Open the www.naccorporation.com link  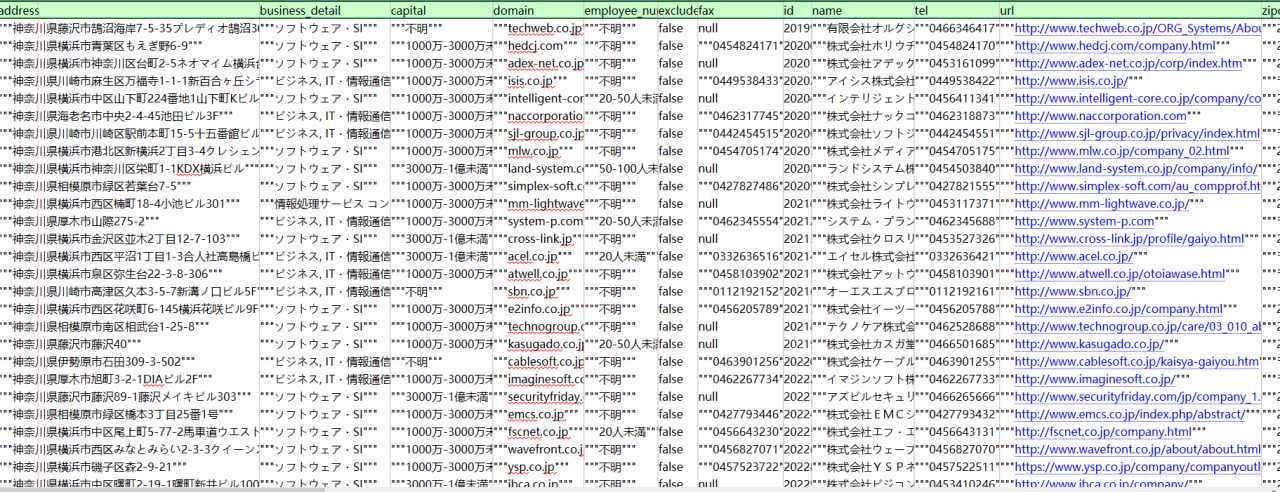click(1100, 116)
